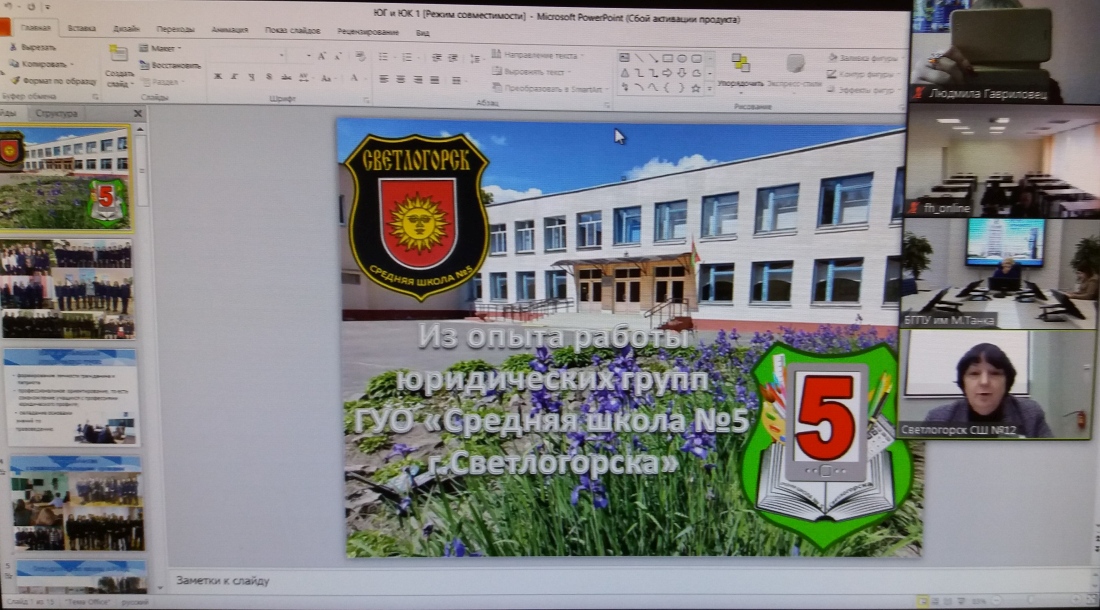The image size is (1100, 610).
Task: Select the second slide thumbnail with group photos
Action: (67, 289)
